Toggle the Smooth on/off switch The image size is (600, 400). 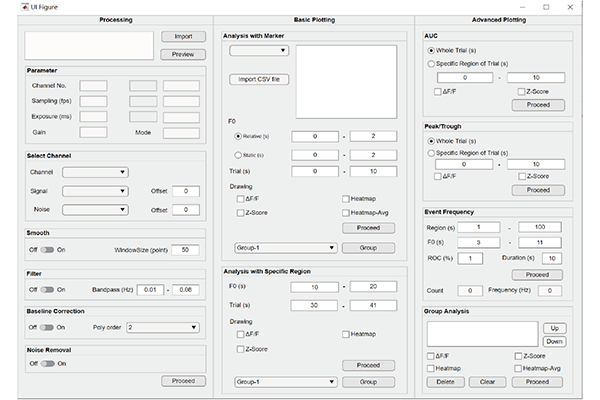tap(46, 249)
